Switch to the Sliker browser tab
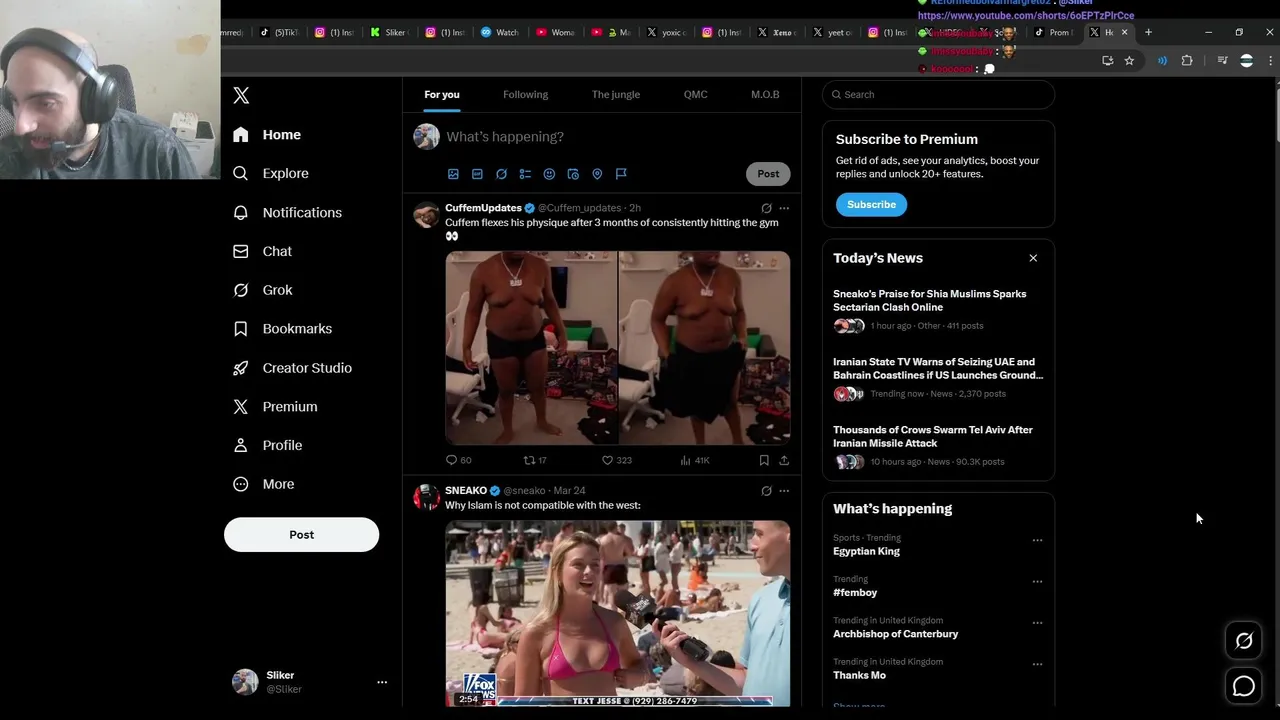1280x720 pixels. 390,32
